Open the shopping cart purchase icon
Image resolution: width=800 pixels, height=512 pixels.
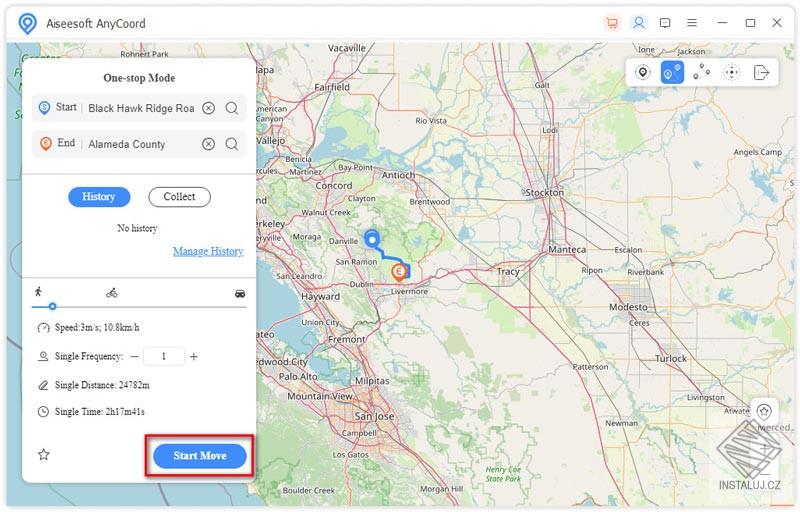point(611,23)
